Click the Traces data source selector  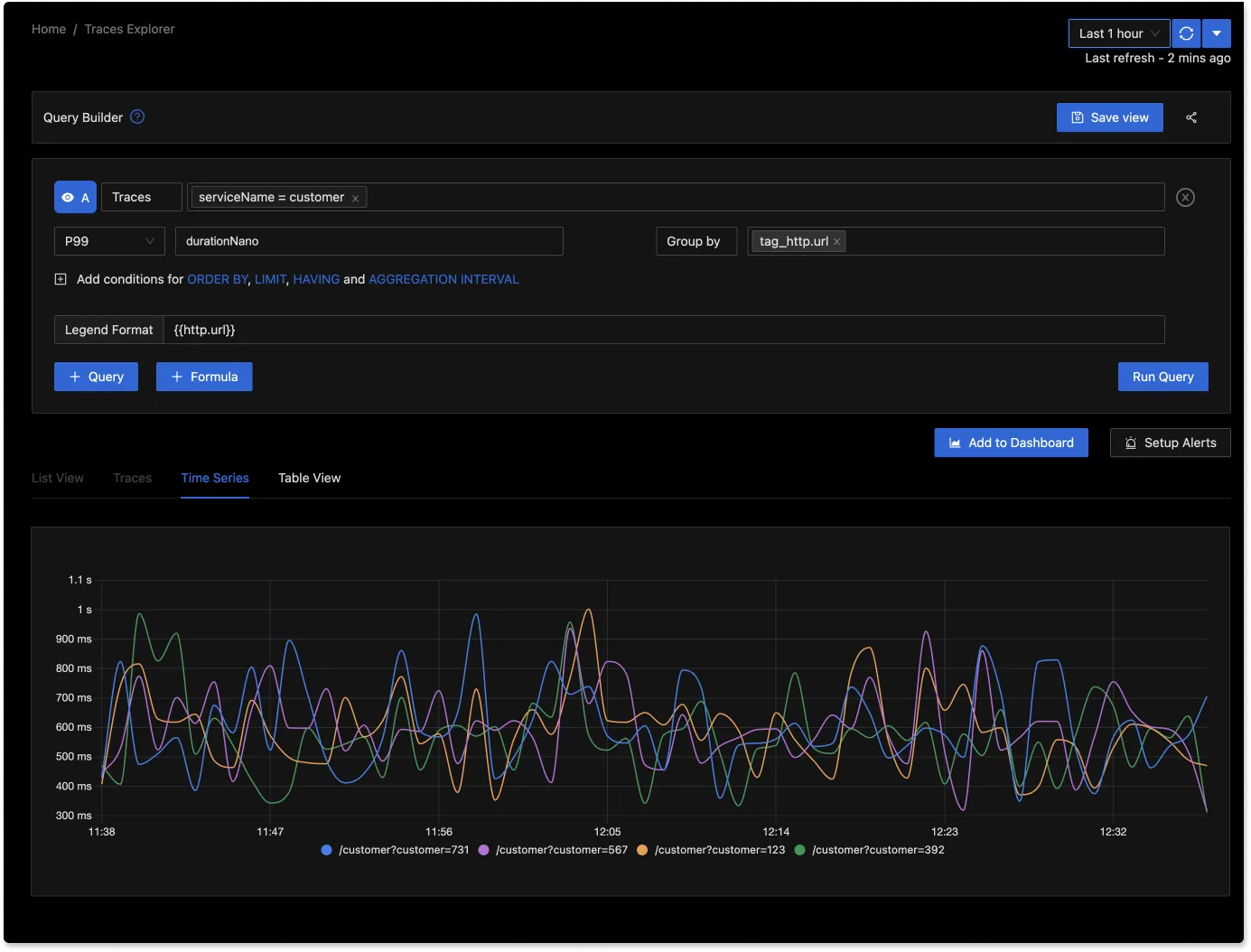point(142,197)
